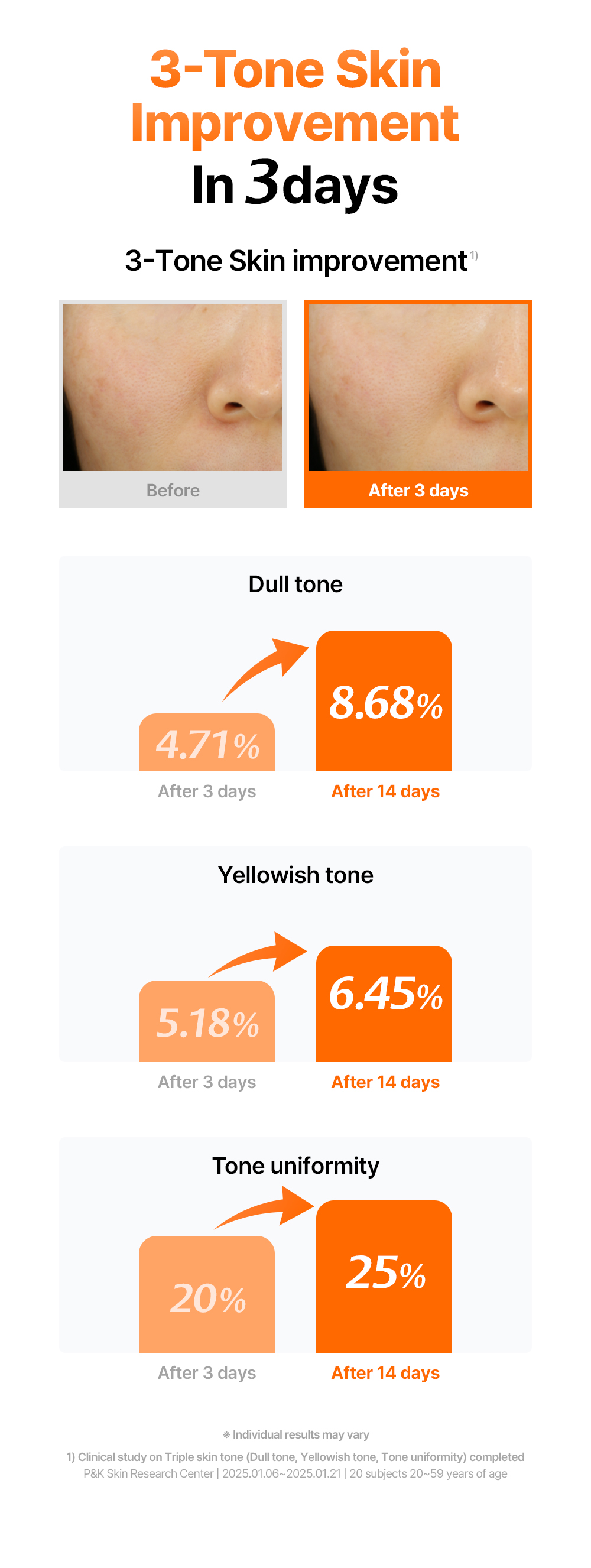The height and width of the screenshot is (1568, 591).
Task: Click the Yellowish tone heading
Action: pos(295,875)
